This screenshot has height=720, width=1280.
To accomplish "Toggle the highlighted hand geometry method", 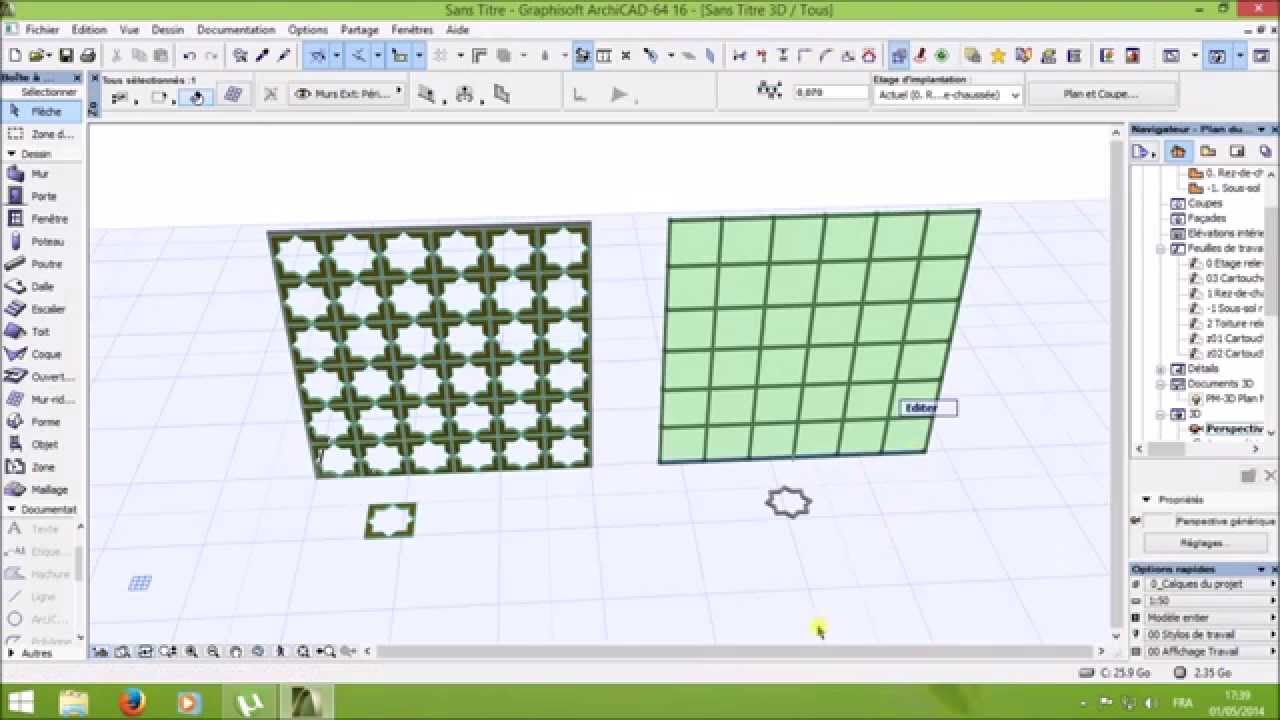I will (x=197, y=96).
